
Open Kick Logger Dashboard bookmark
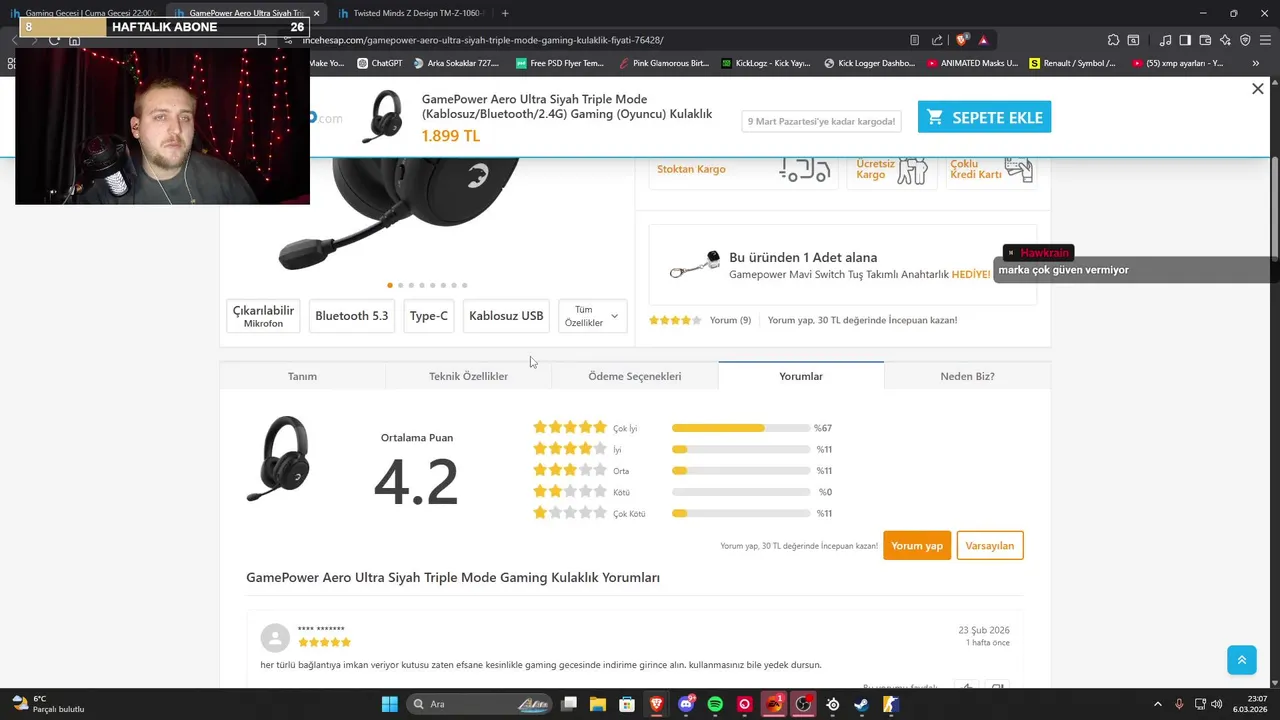869,63
